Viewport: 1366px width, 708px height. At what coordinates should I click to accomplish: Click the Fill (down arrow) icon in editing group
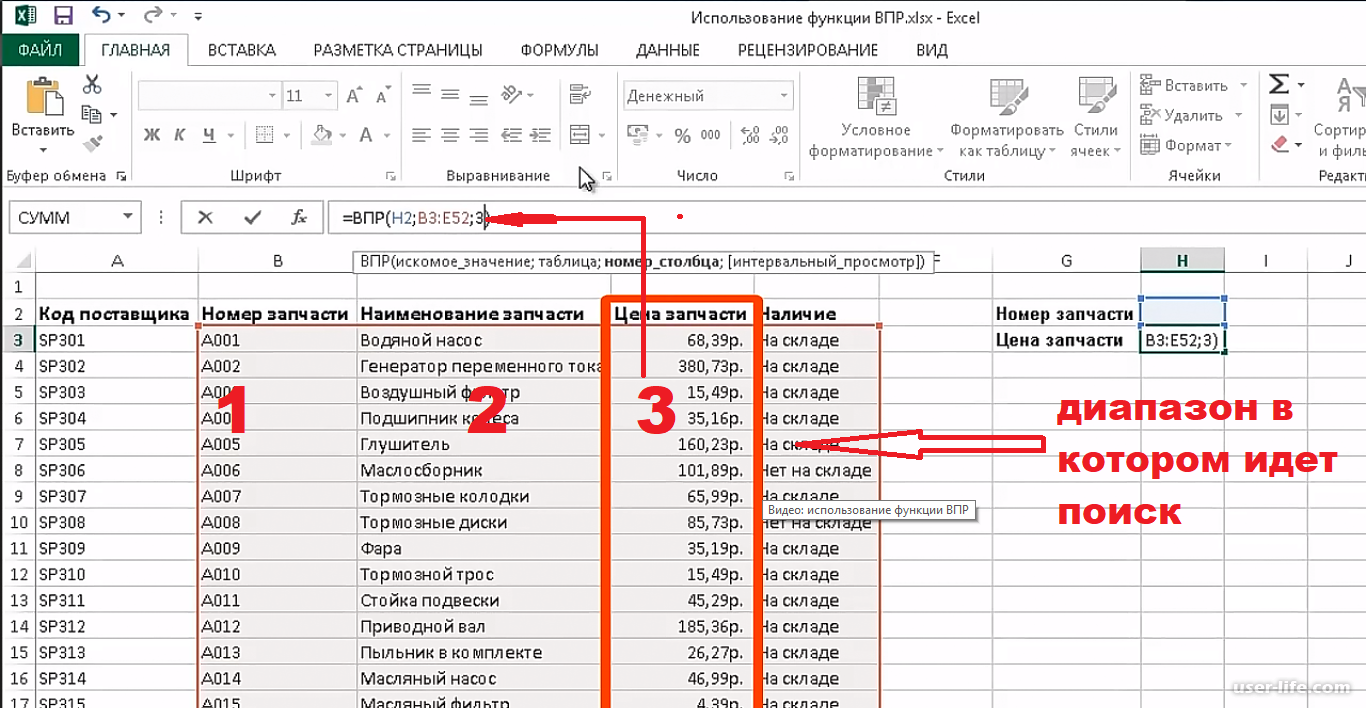[x=1279, y=114]
